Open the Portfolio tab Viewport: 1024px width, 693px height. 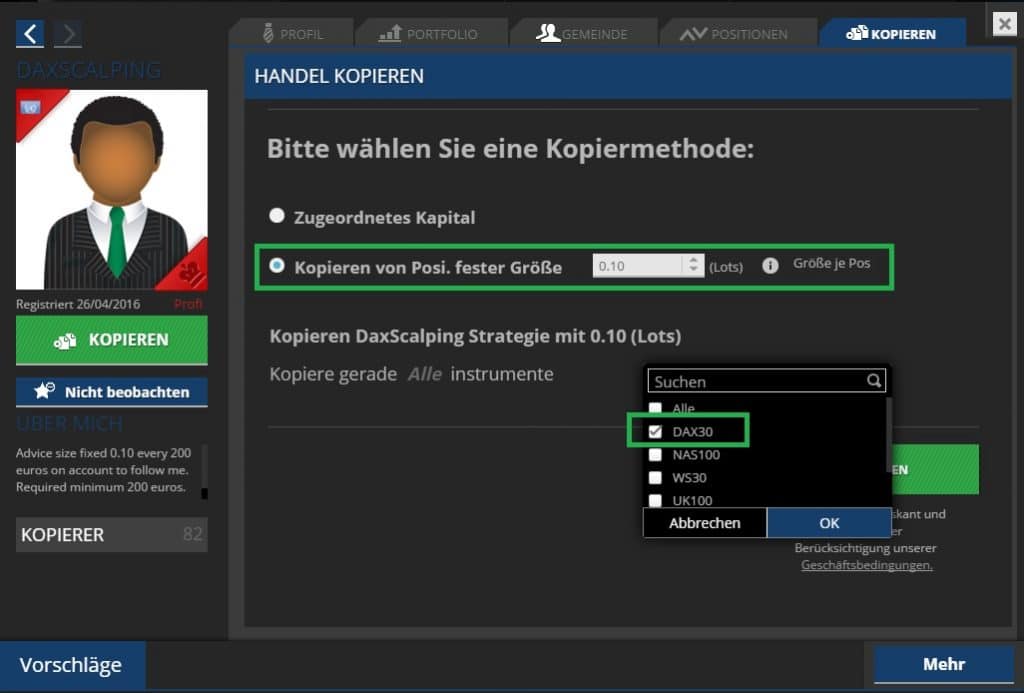coord(429,34)
